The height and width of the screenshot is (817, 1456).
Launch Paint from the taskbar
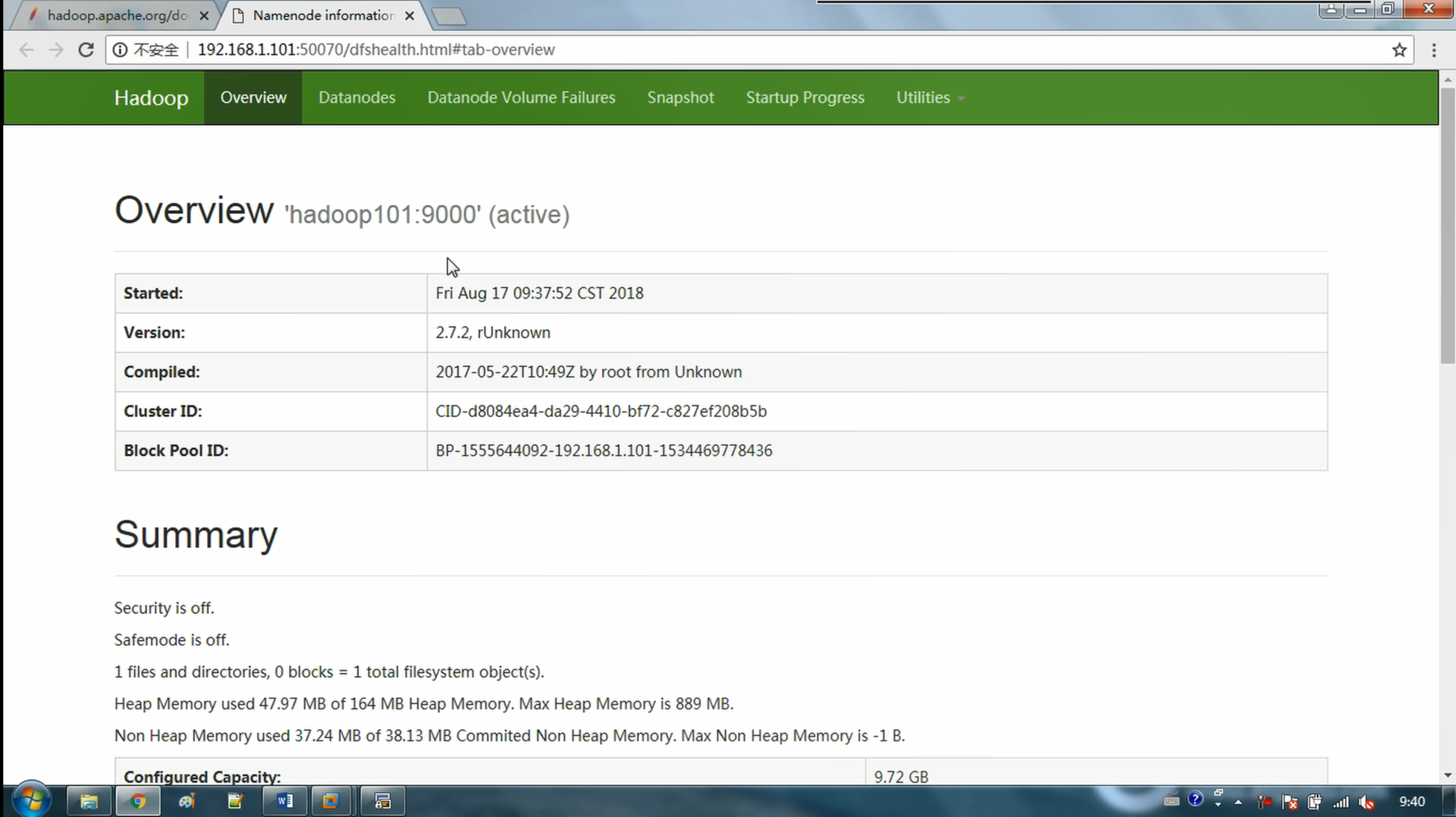(187, 801)
